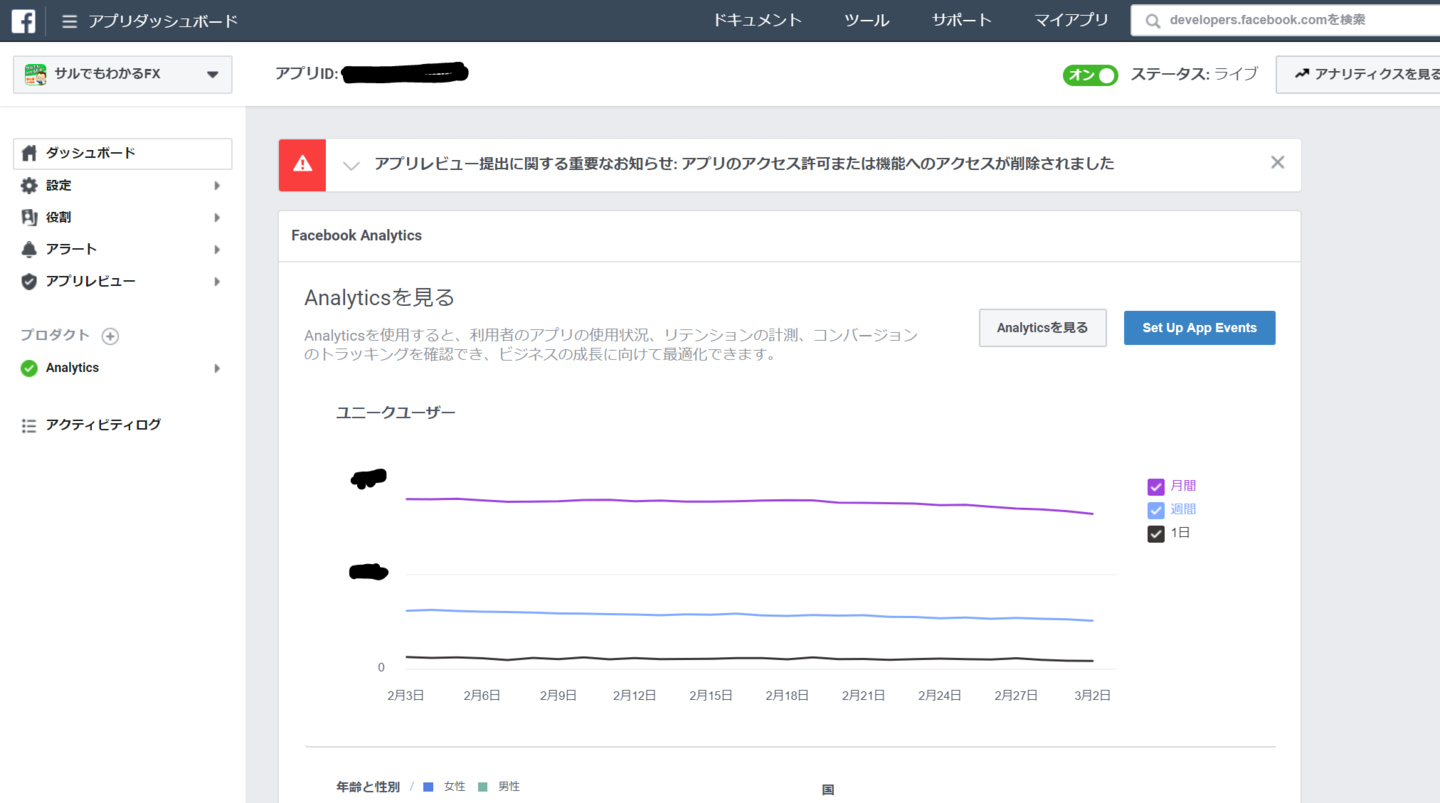The image size is (1440, 803).
Task: Click the Facebook logo icon
Action: [x=23, y=20]
